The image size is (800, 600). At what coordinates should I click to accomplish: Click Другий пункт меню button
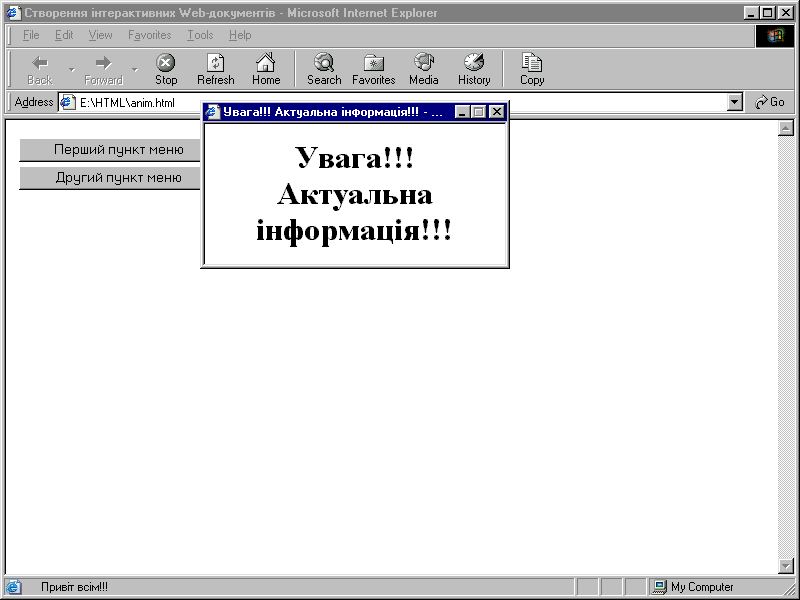pos(110,178)
